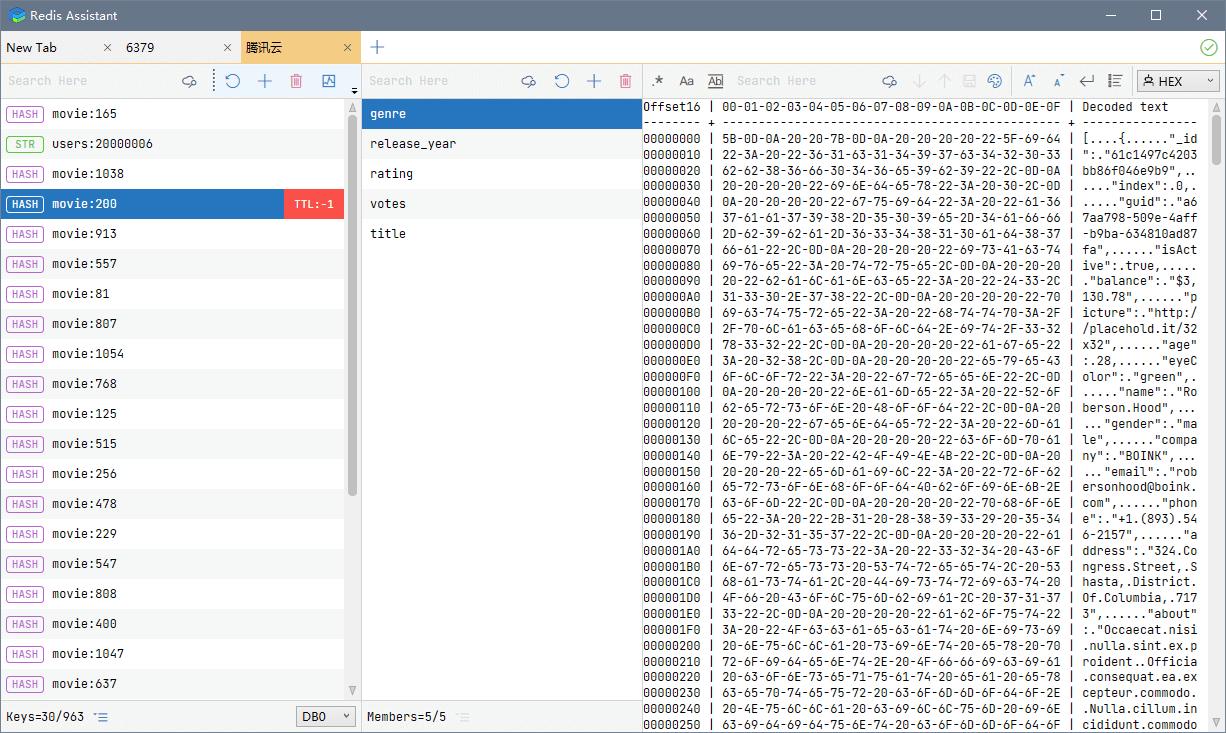Check the green connection status icon
Screen dimensions: 1226x733
click(1209, 47)
